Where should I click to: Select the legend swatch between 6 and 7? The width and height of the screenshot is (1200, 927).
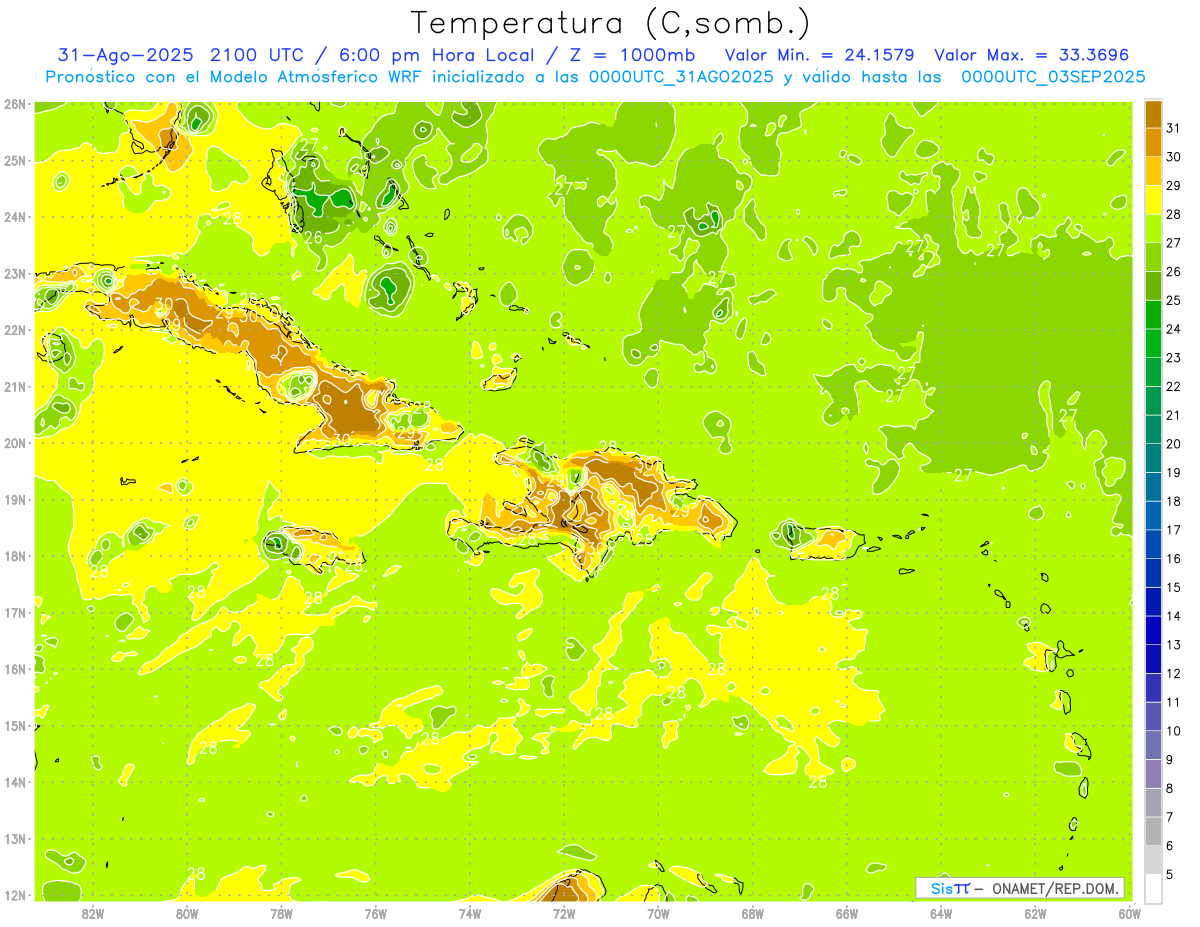[1153, 831]
